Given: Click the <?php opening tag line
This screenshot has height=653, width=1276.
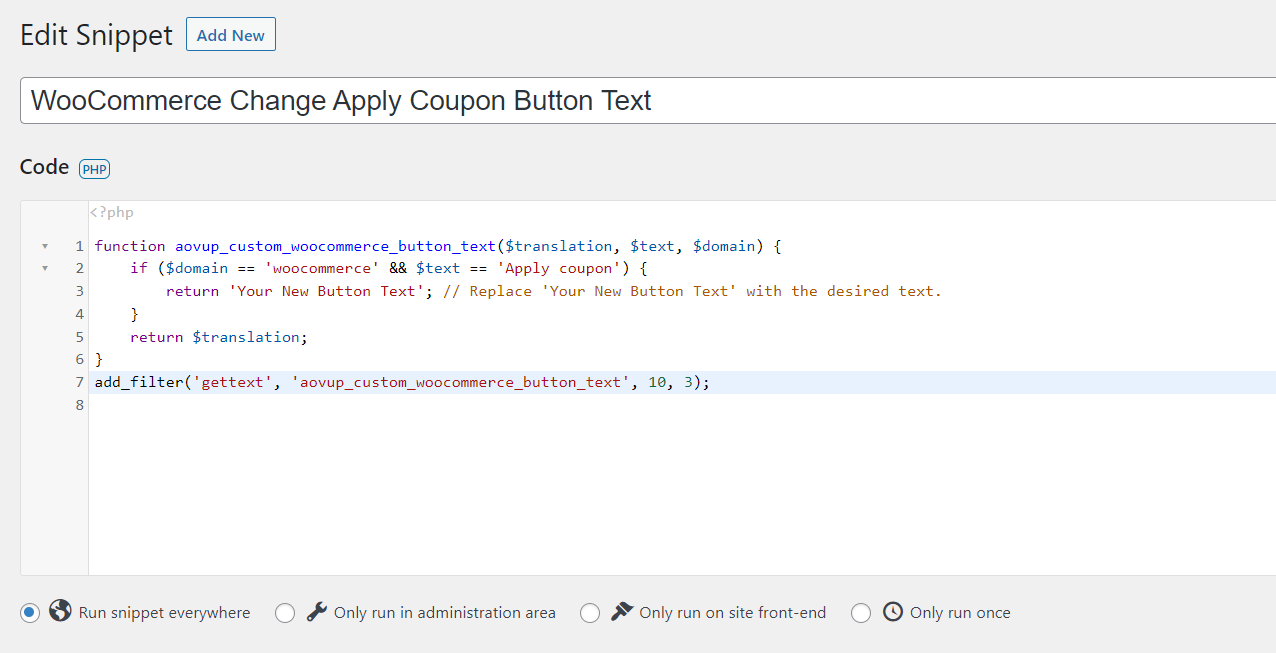Looking at the screenshot, I should pos(111,213).
